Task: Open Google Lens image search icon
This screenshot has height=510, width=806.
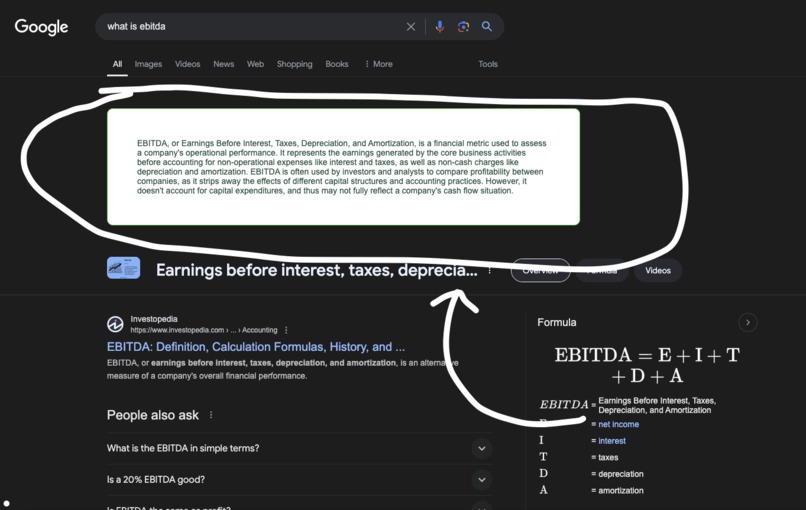Action: [464, 27]
